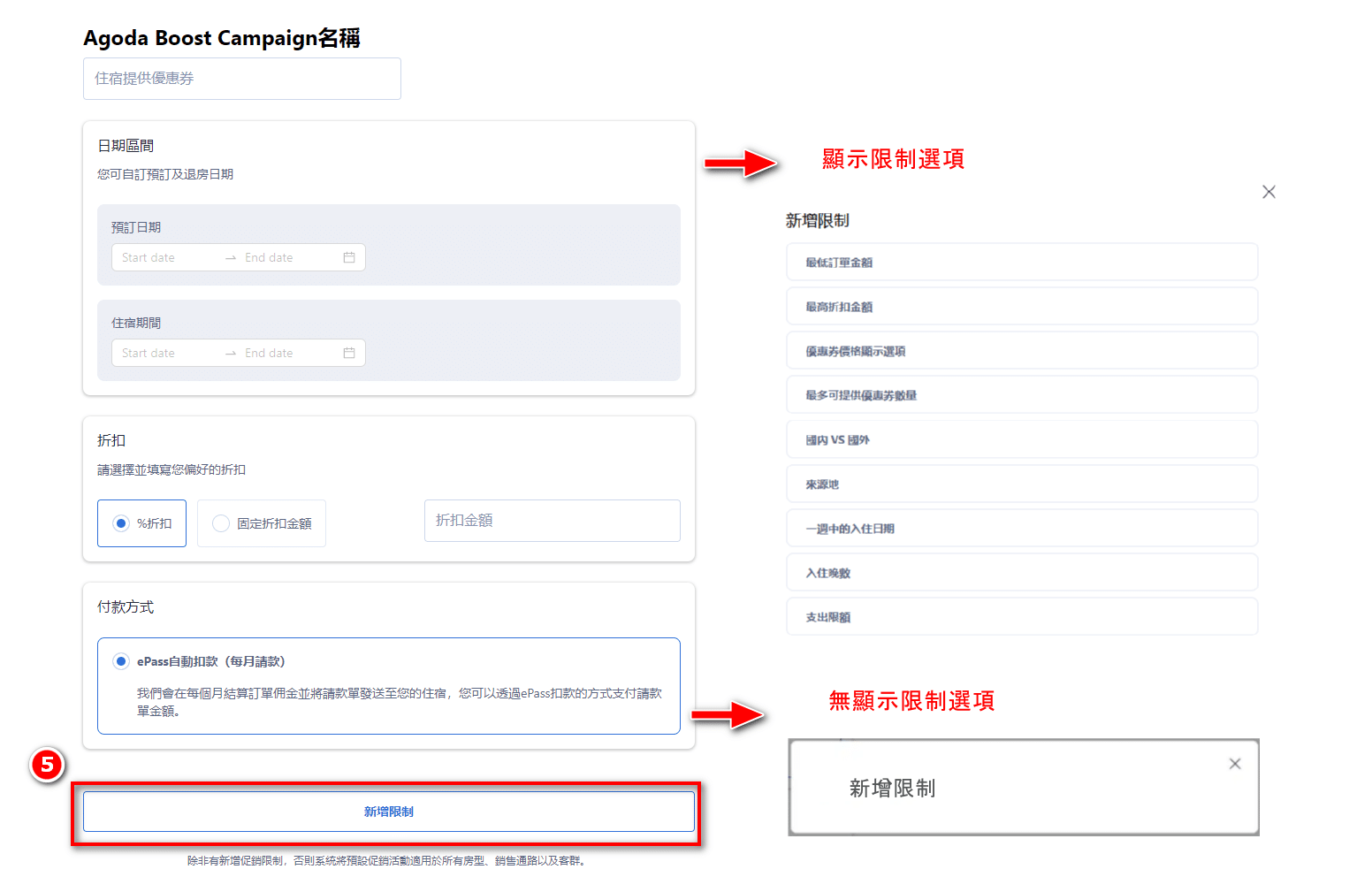Select ePass自動扣款 (每月請款) payment radio
The width and height of the screenshot is (1372, 892).
(121, 661)
